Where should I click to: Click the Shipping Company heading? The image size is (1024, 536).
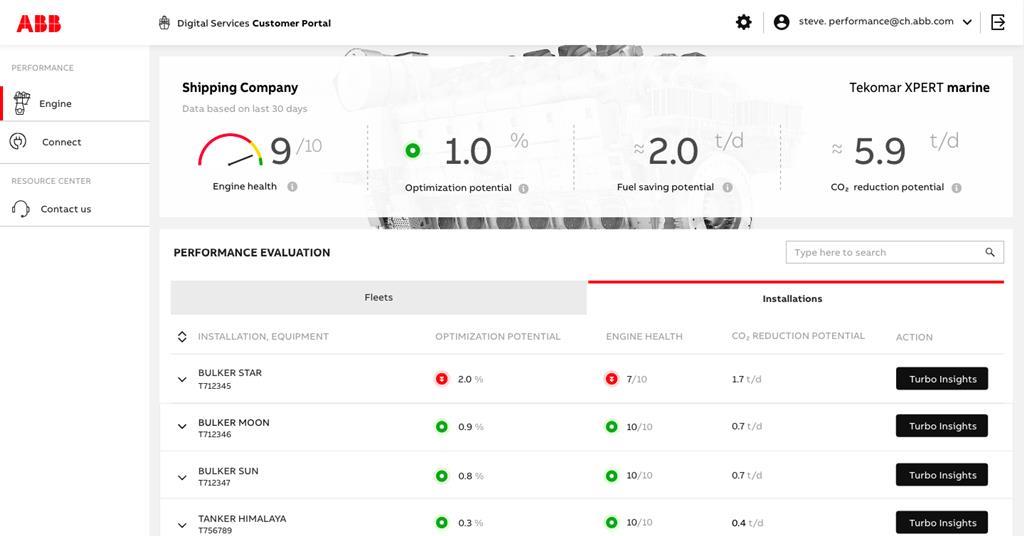coord(240,87)
